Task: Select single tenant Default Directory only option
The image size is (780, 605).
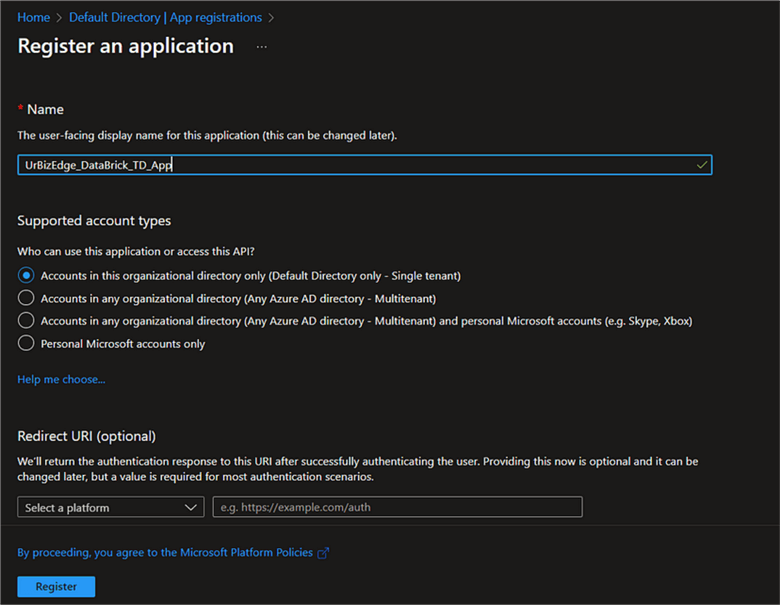Action: (26, 275)
